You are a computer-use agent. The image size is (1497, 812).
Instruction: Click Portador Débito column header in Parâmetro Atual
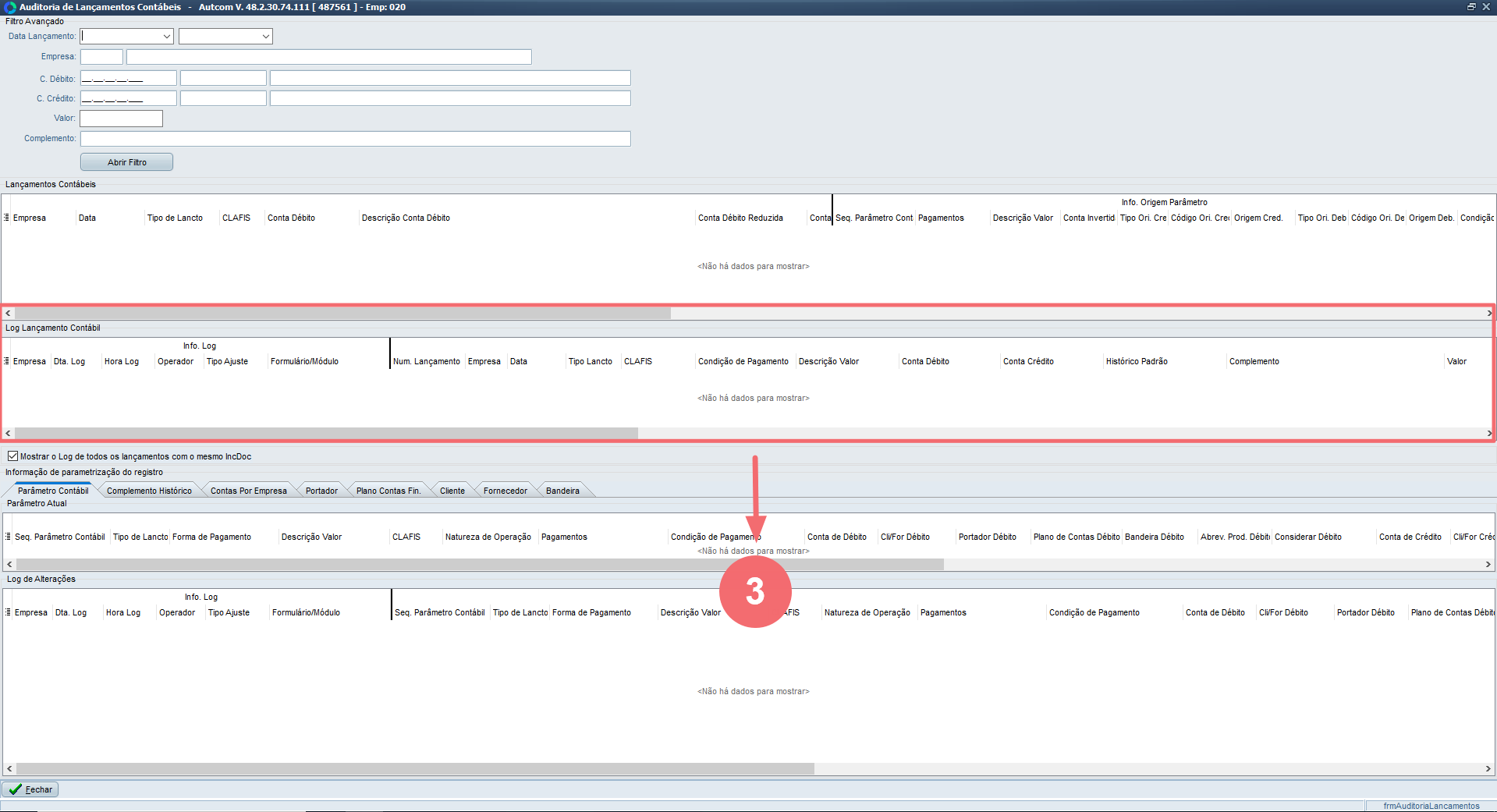[988, 537]
